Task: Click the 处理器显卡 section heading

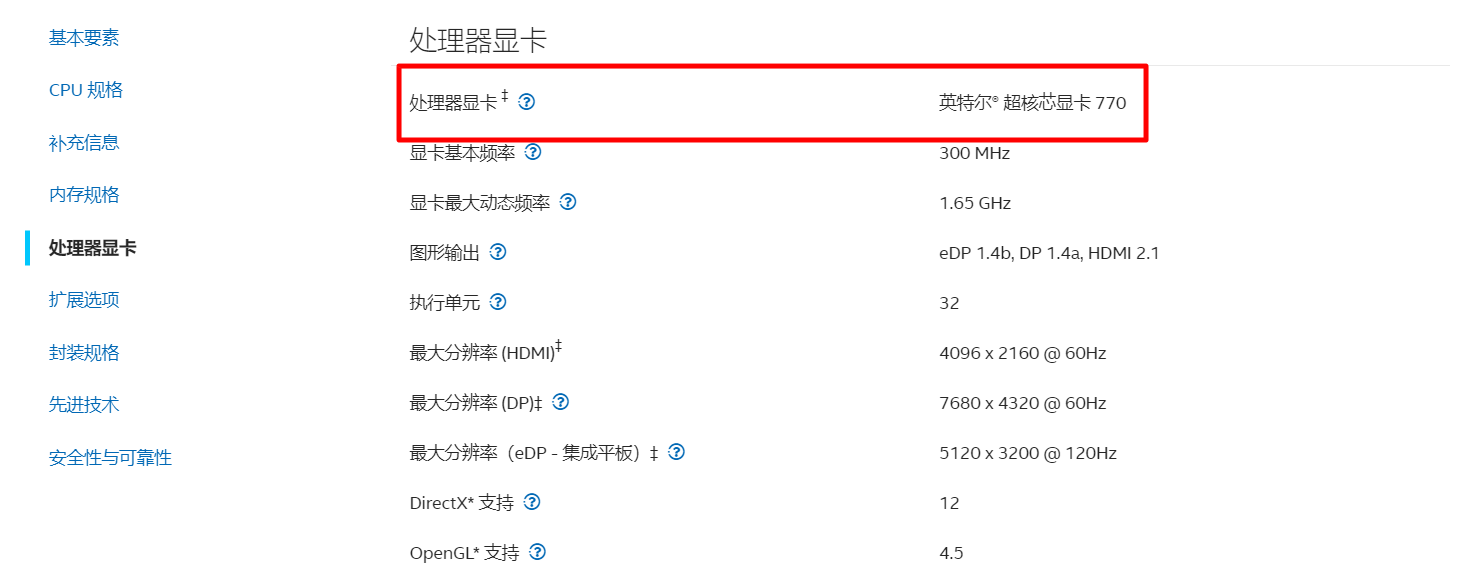Action: pos(478,41)
